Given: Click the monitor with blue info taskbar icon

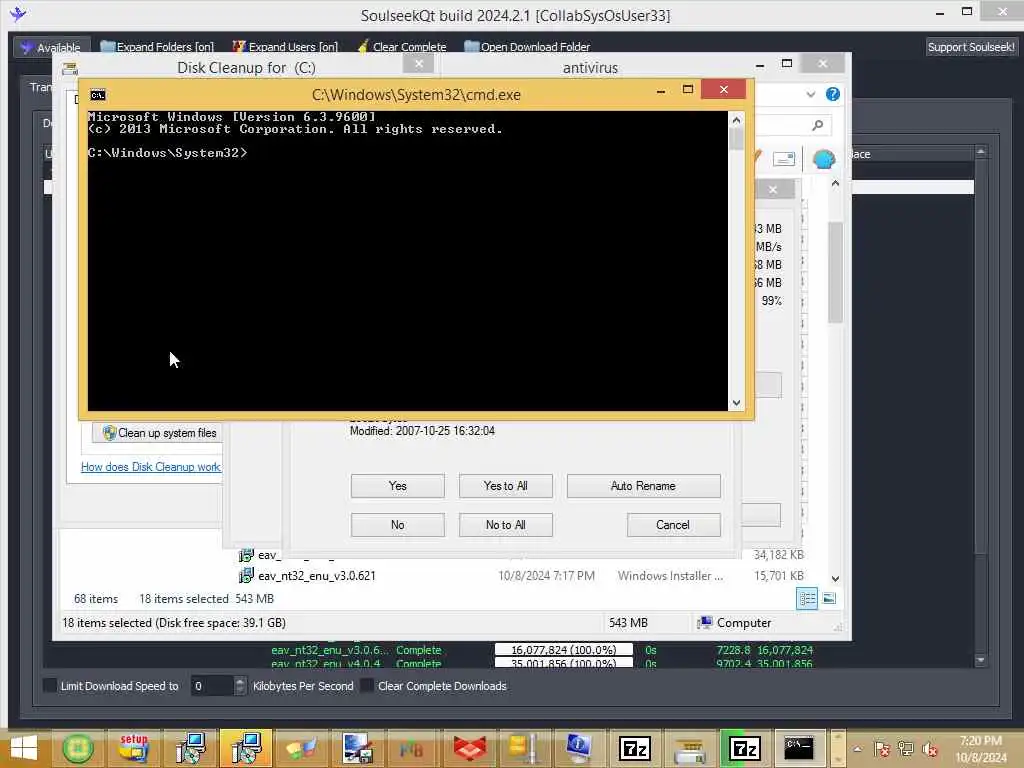Looking at the screenshot, I should point(579,749).
